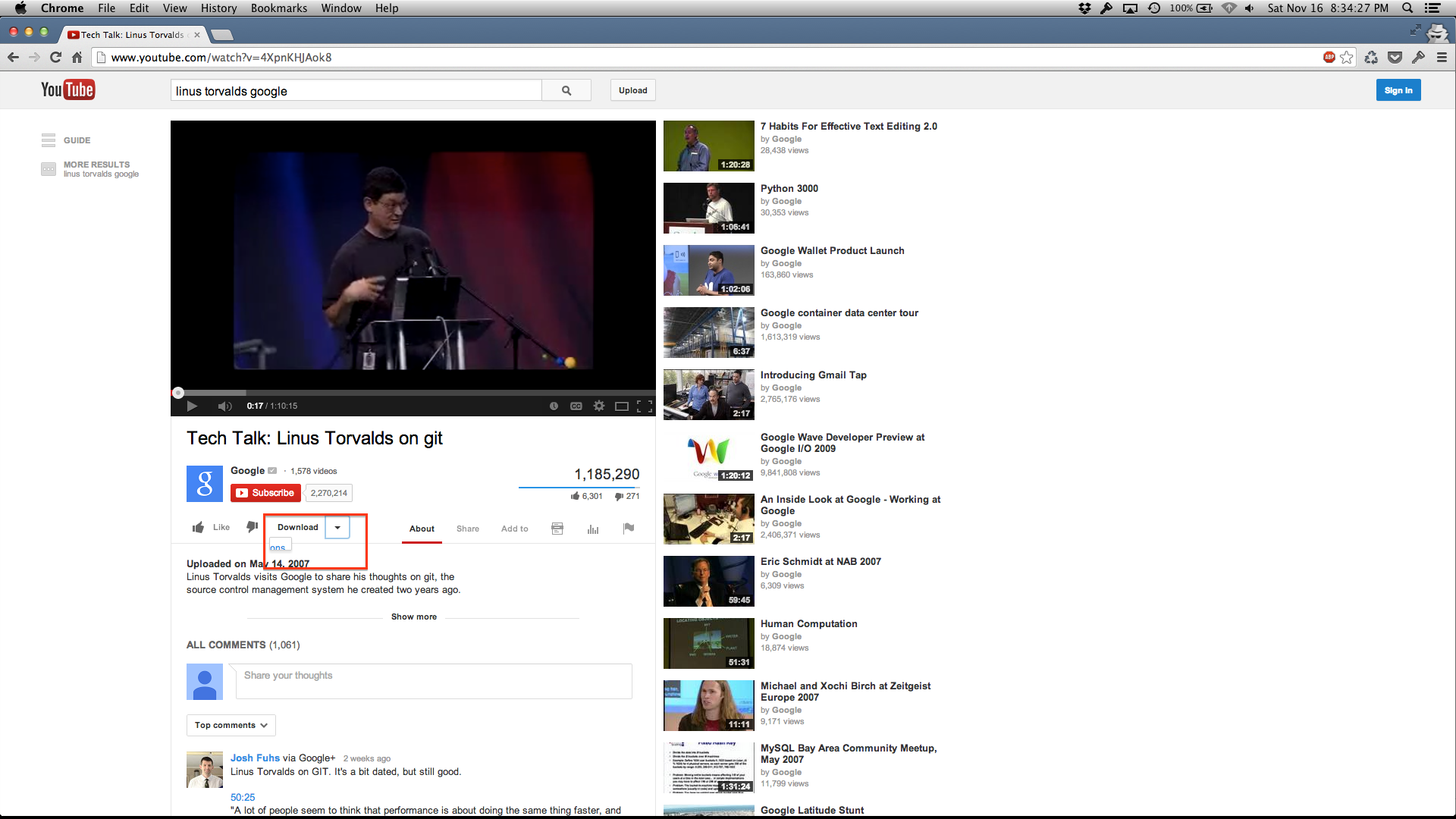Open the History menu
1456x819 pixels.
218,8
